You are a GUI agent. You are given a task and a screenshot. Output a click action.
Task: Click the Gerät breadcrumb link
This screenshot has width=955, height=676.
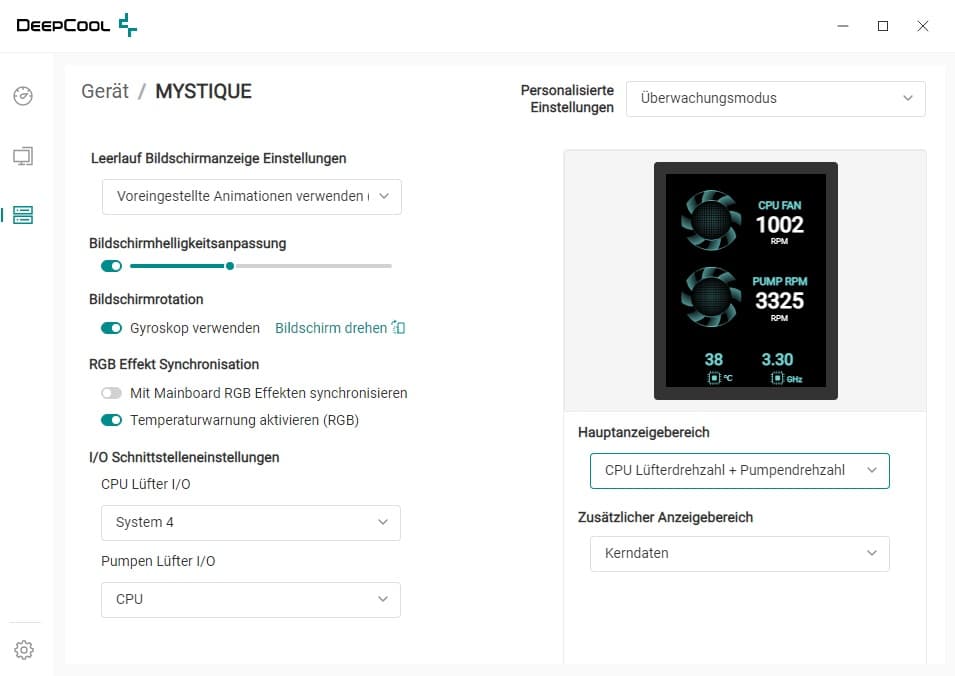105,92
